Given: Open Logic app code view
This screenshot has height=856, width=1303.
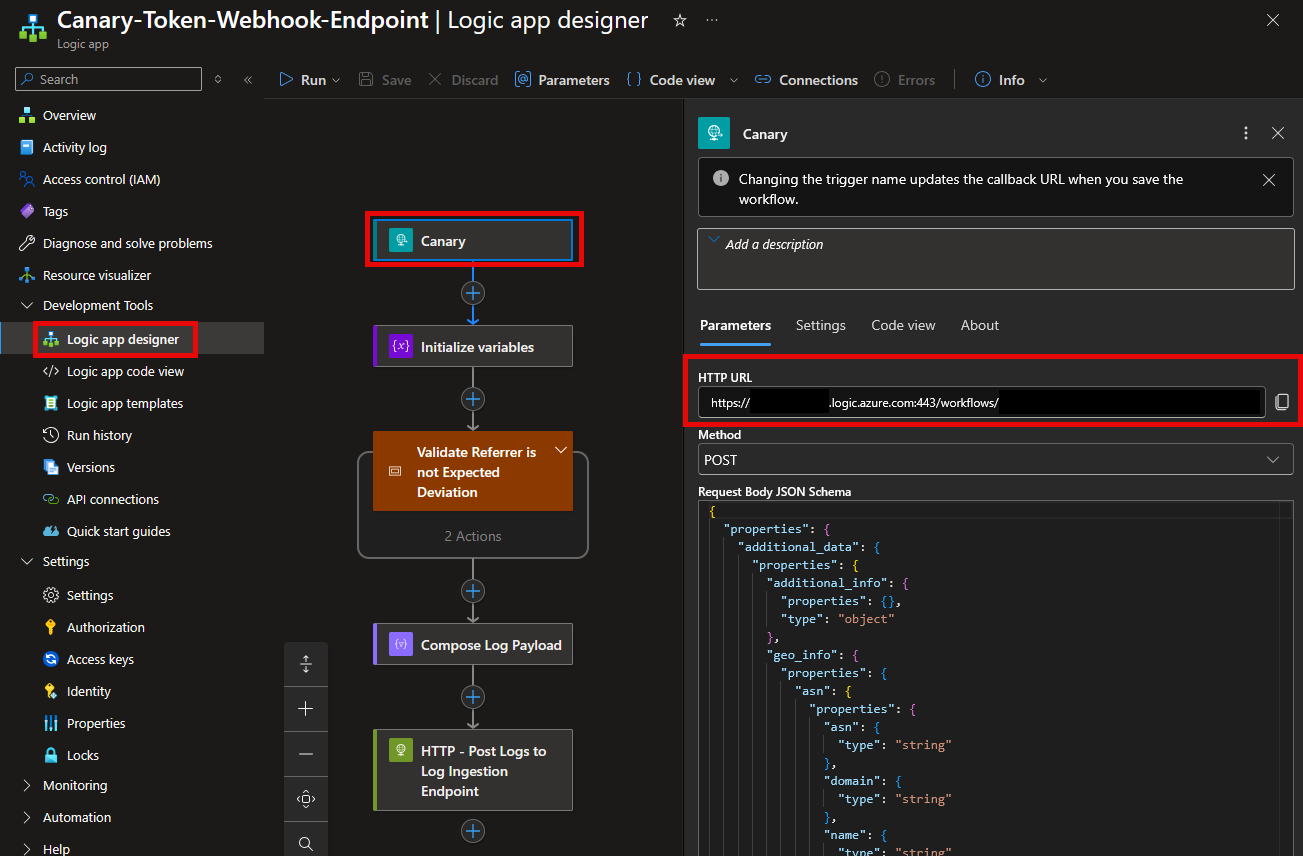Looking at the screenshot, I should (x=125, y=371).
